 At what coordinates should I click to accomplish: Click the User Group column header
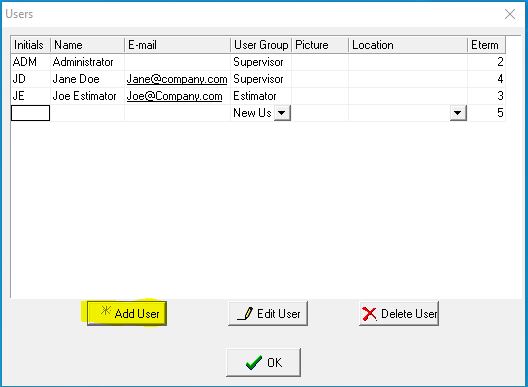click(261, 45)
